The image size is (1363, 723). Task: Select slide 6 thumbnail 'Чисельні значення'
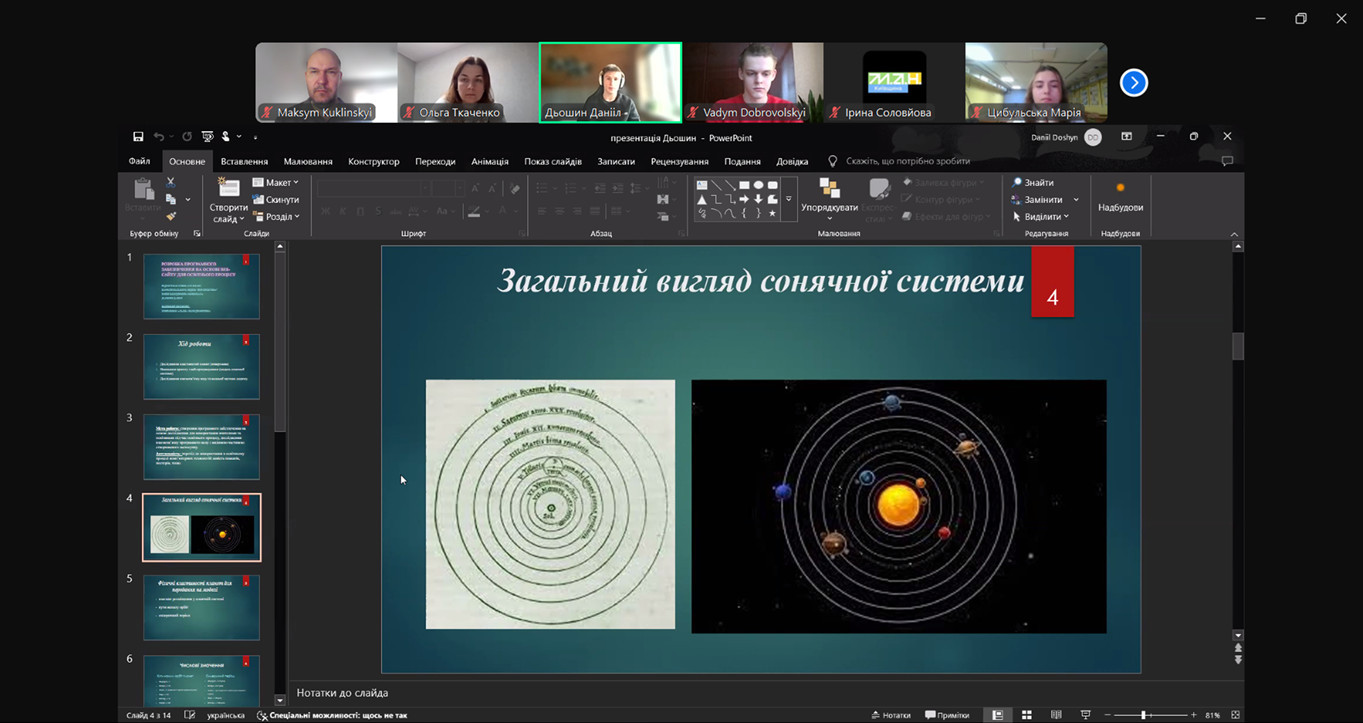coord(201,680)
